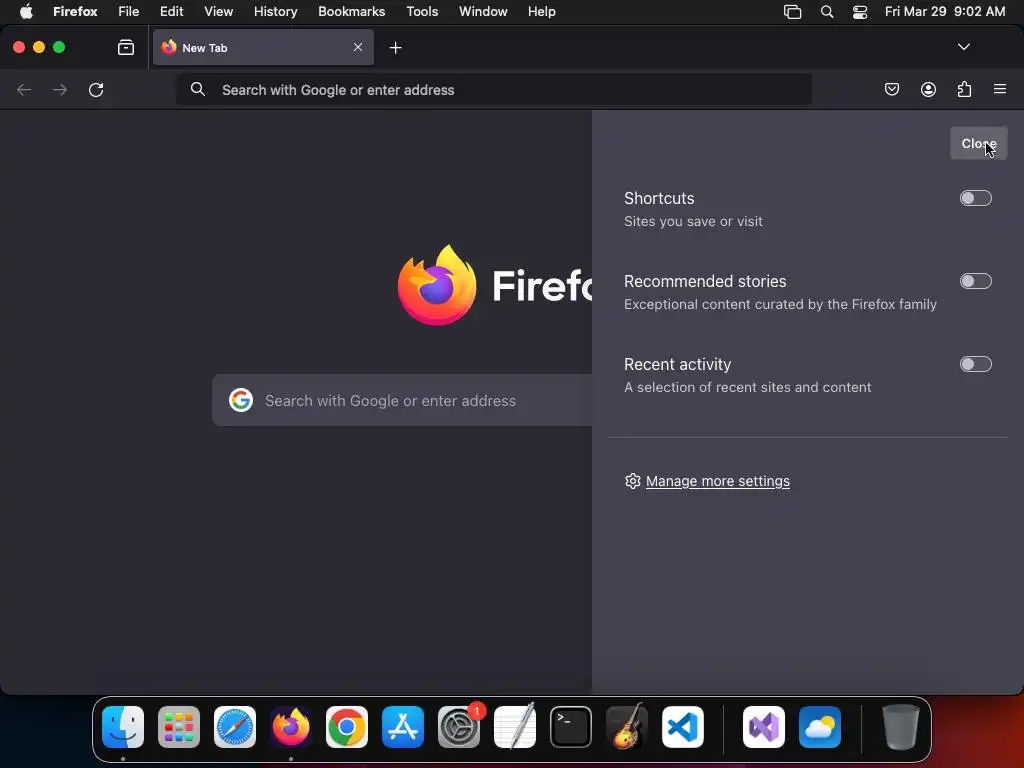Open the App Store from the dock
This screenshot has width=1024, height=768.
pyautogui.click(x=403, y=726)
